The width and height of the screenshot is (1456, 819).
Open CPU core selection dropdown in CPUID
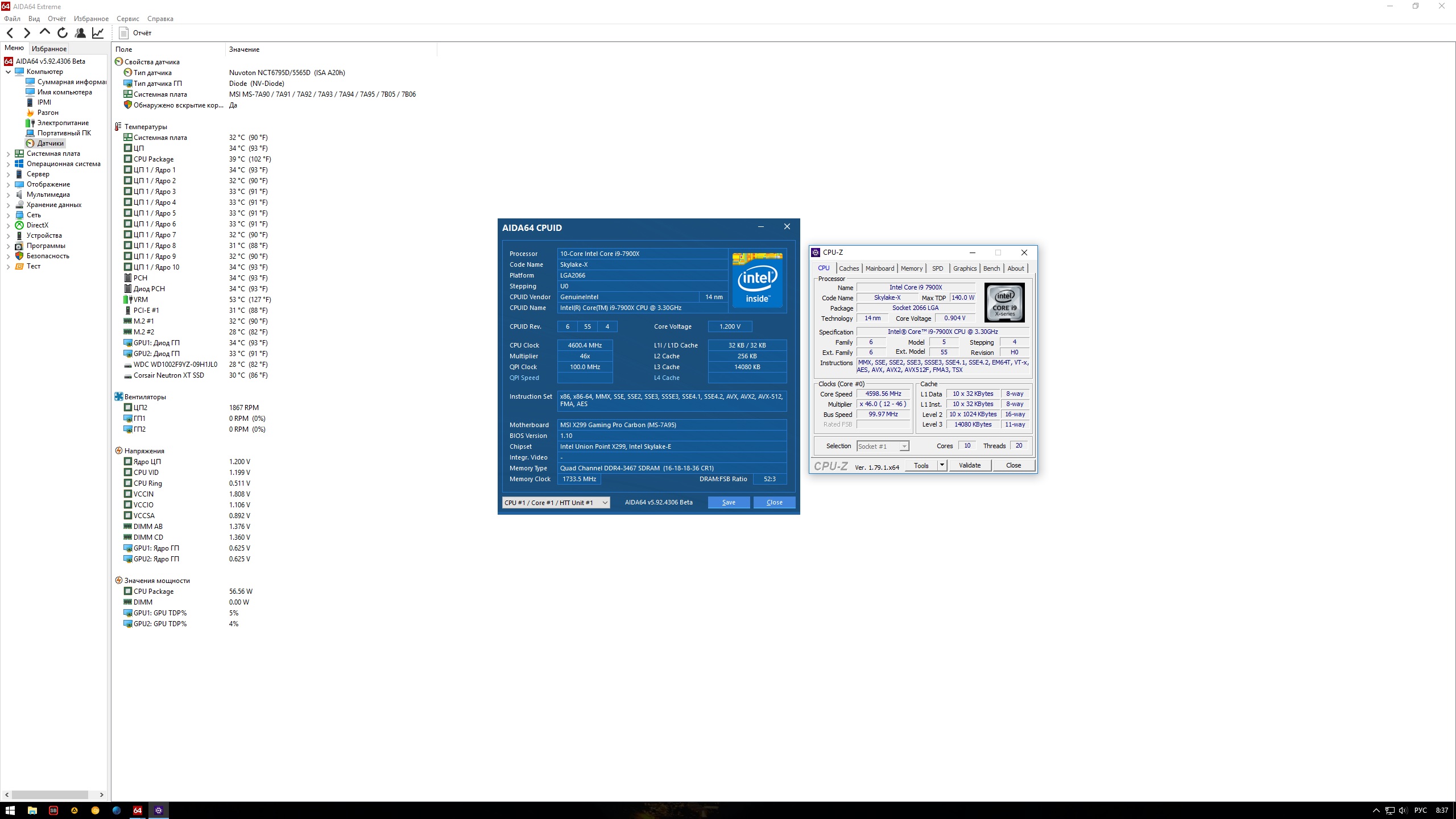(605, 503)
